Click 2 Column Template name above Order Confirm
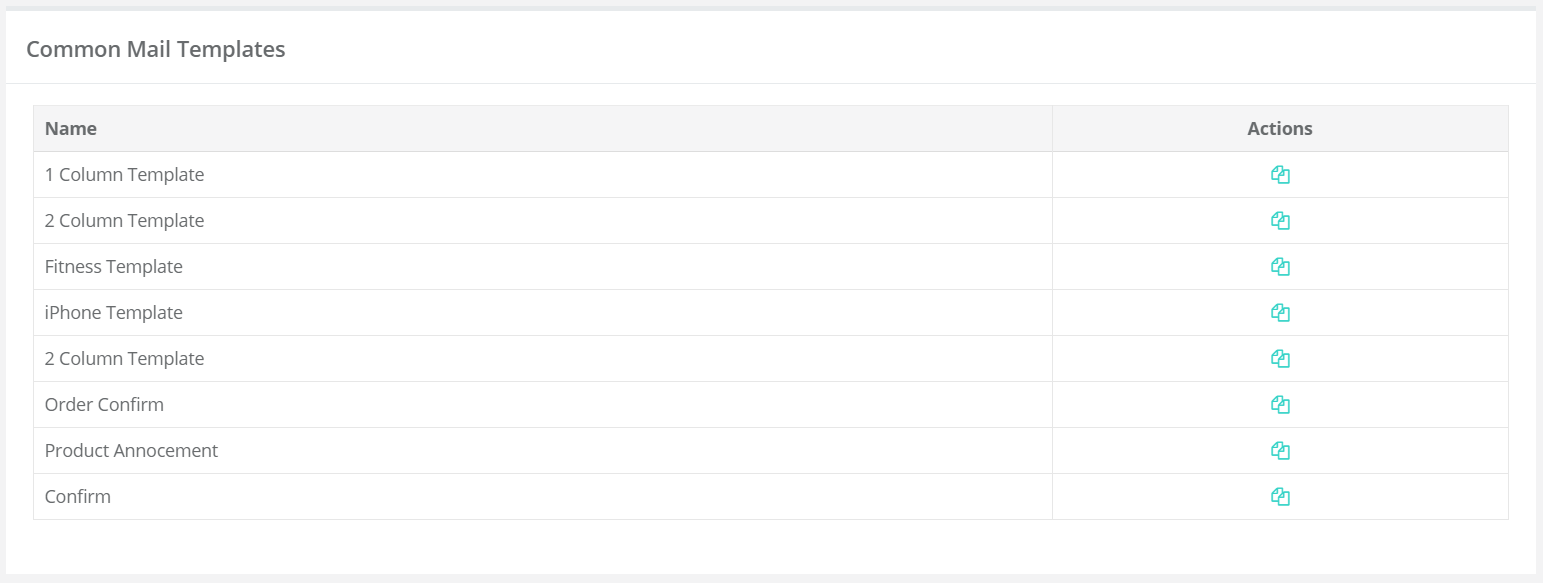Screen dimensions: 1543x583 tap(124, 359)
